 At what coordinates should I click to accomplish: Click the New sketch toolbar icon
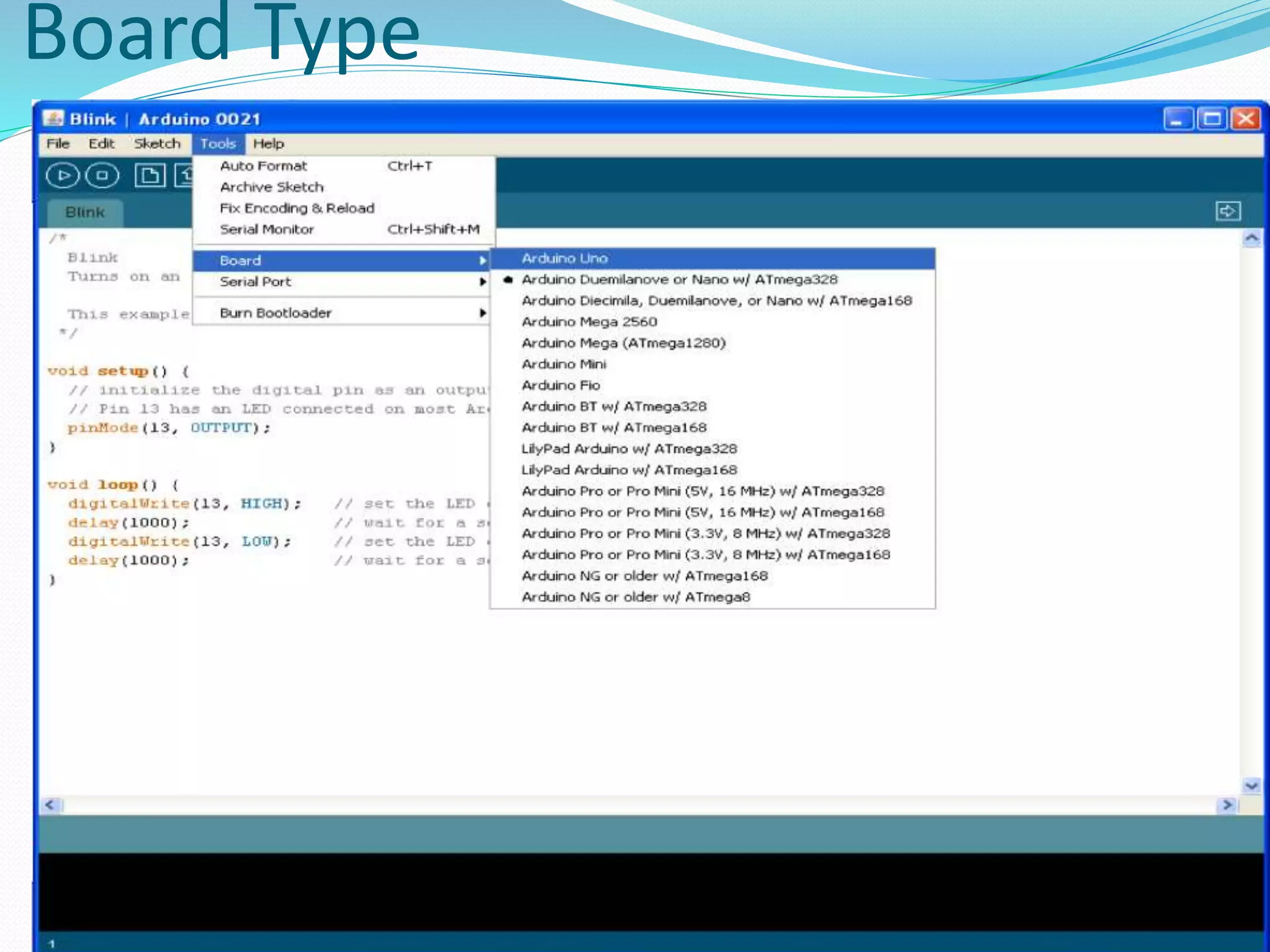click(x=150, y=176)
